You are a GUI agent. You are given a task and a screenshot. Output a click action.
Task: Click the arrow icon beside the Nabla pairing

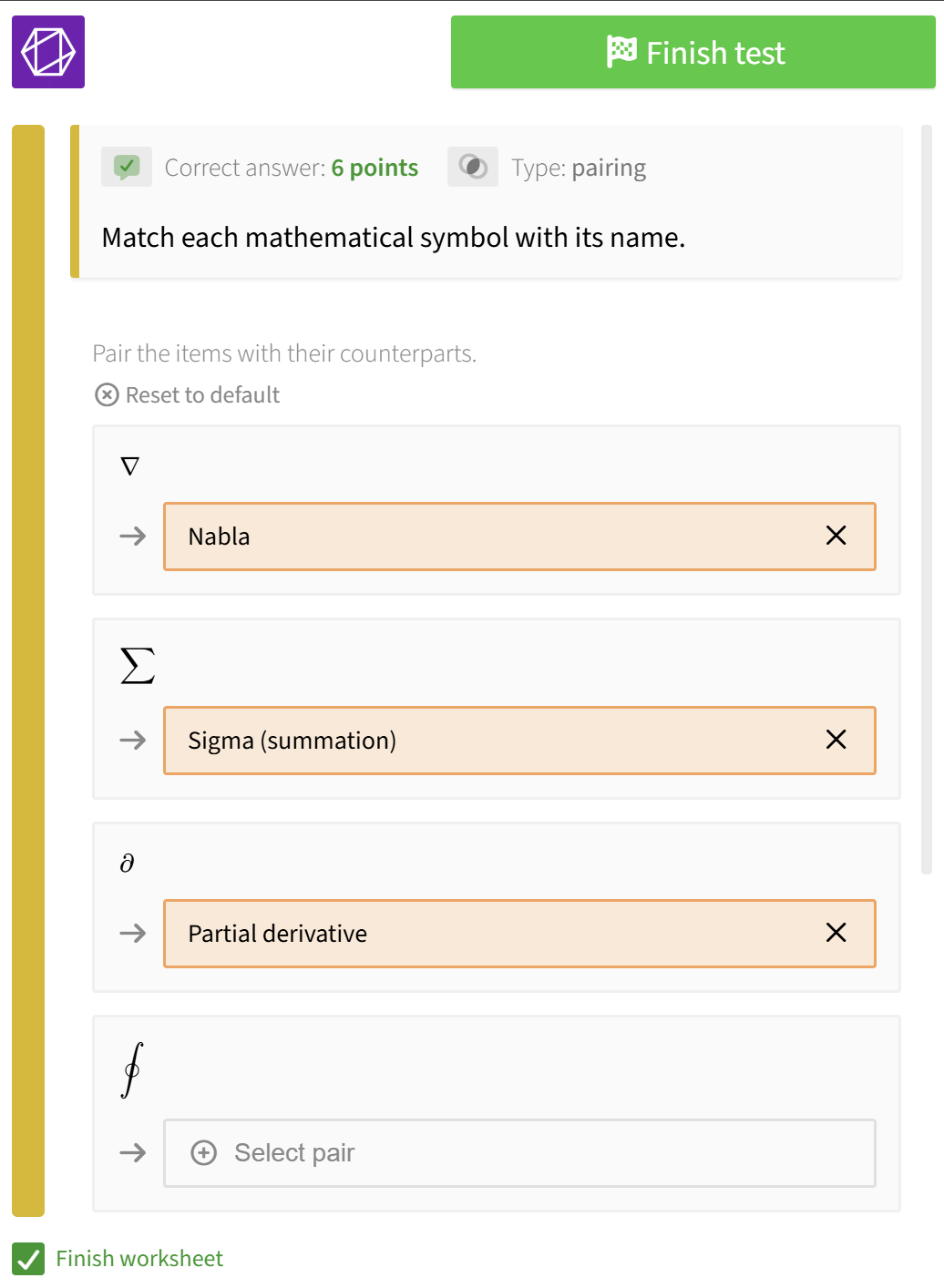point(132,537)
